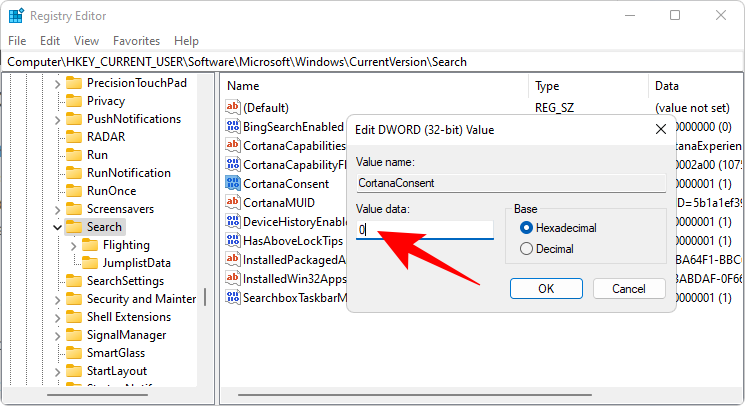Click the BingSearchEnabled DWORD value icon
745x406 pixels.
[233, 127]
